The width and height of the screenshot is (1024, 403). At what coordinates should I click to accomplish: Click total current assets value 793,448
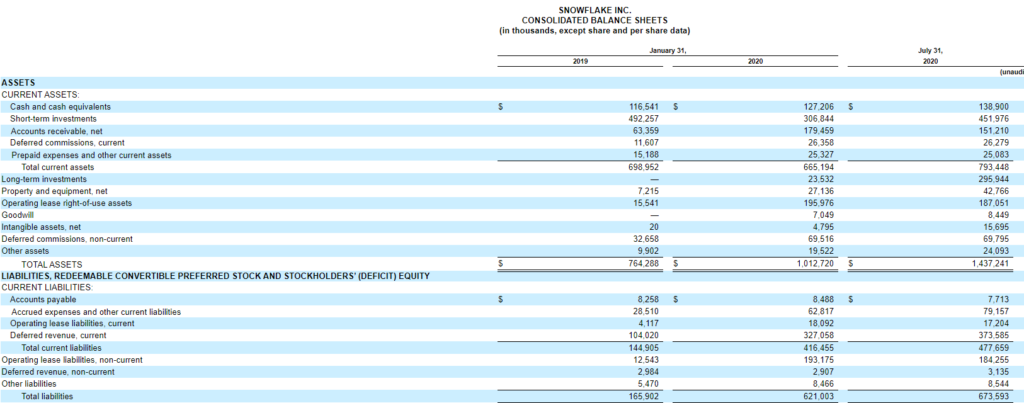coord(995,167)
